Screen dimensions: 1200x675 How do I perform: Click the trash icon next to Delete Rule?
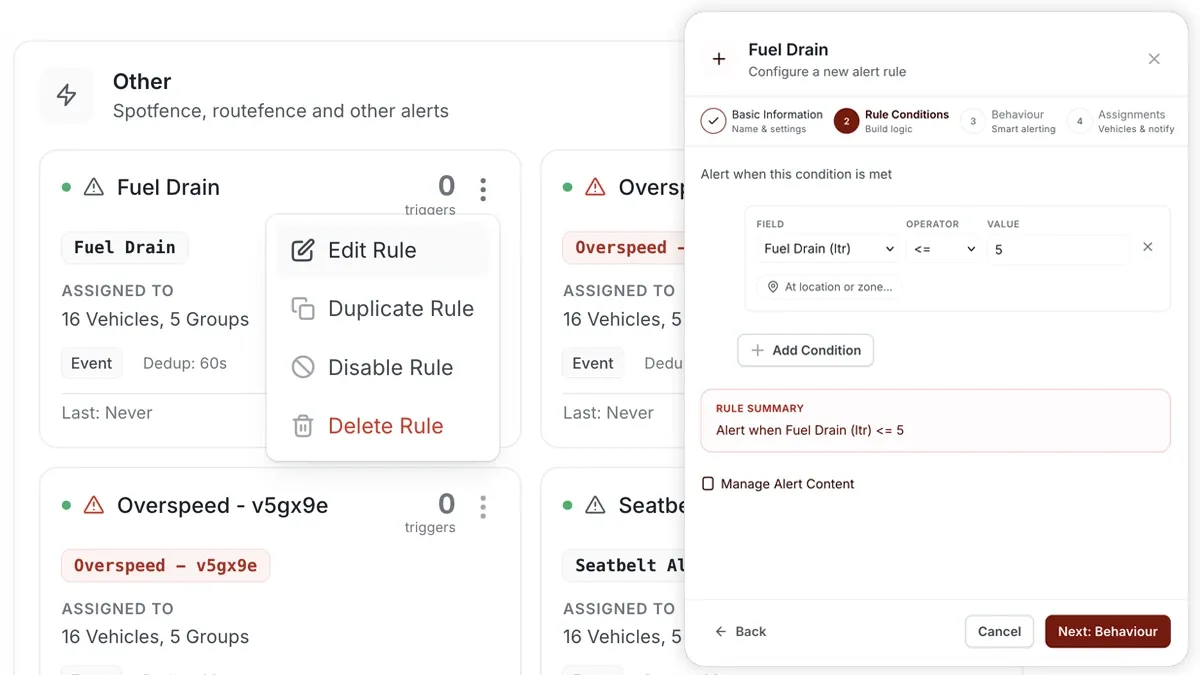[303, 426]
